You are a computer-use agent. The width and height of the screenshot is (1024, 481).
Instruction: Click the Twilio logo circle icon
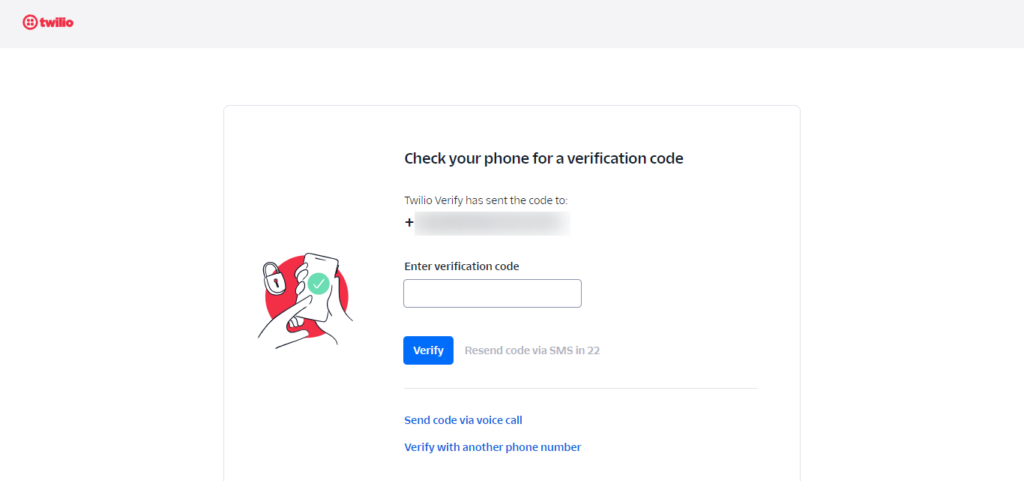pos(29,22)
